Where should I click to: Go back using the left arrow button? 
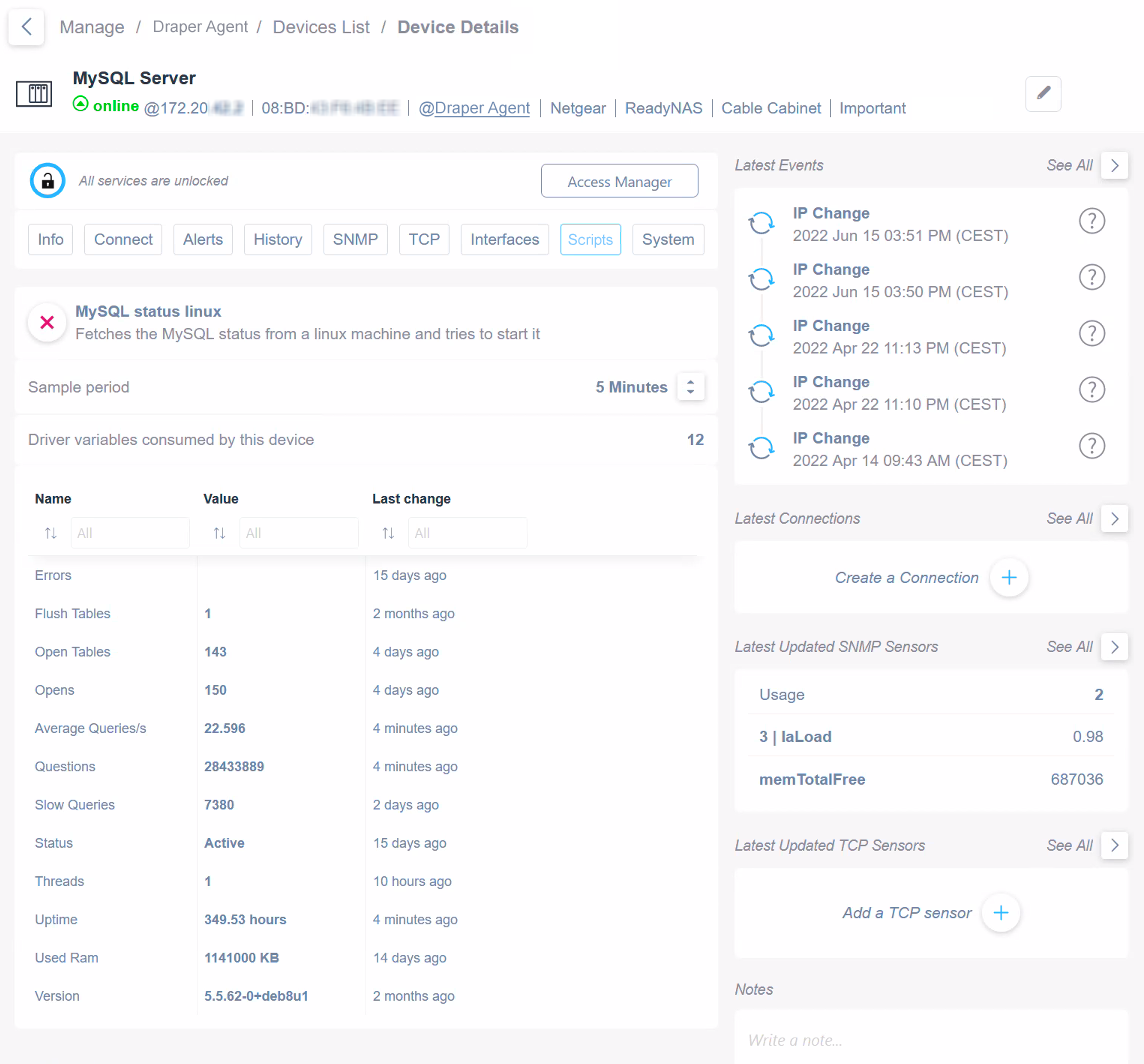(26, 27)
